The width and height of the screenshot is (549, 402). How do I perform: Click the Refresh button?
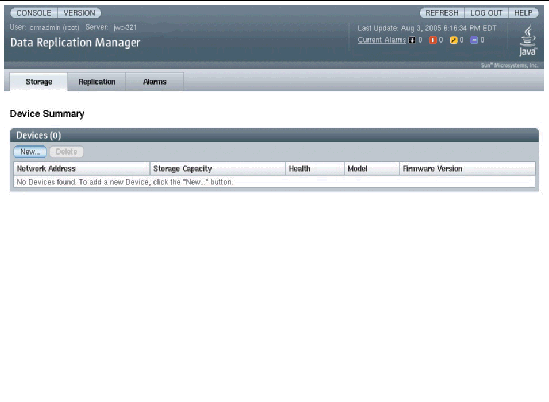tap(442, 13)
